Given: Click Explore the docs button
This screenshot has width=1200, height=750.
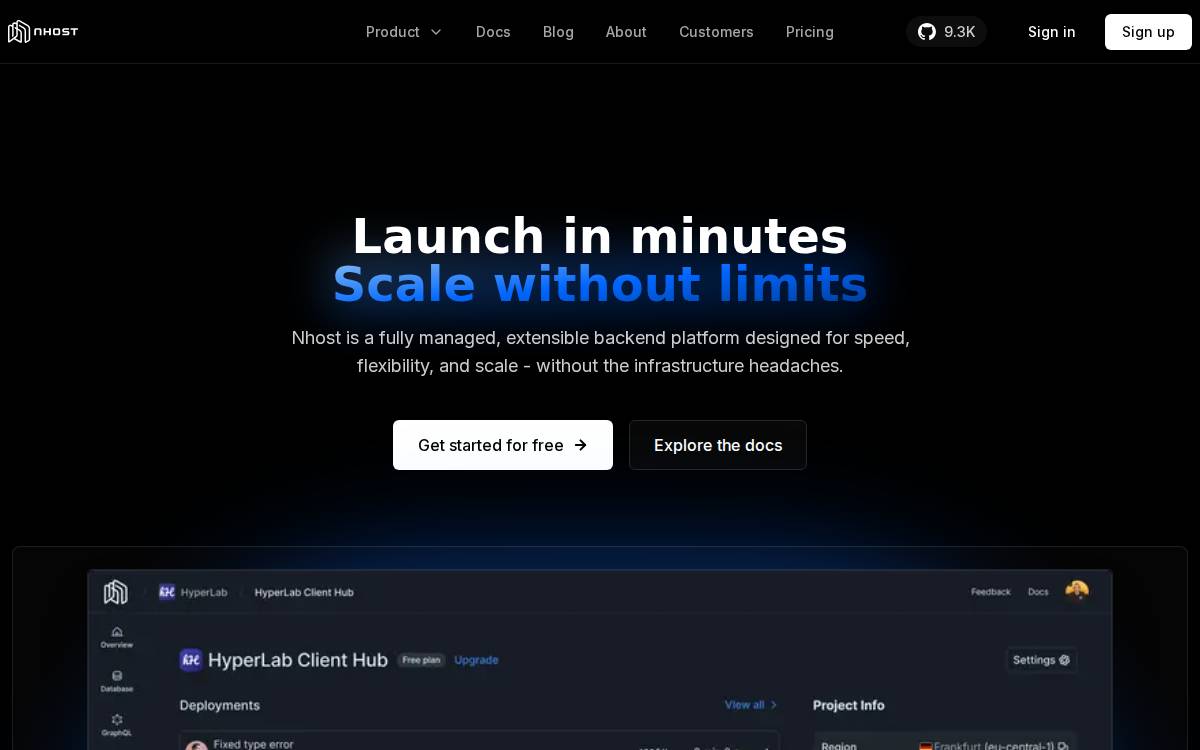Looking at the screenshot, I should (718, 445).
